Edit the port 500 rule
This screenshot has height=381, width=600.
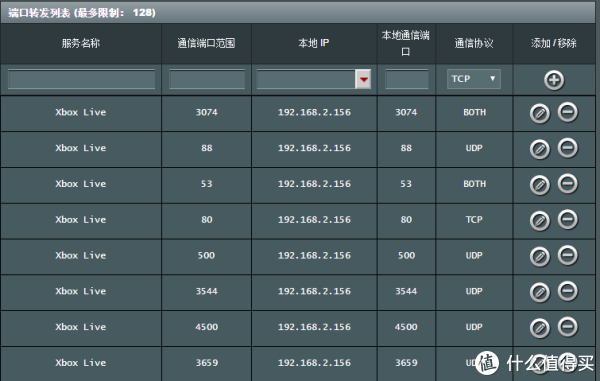coord(540,256)
